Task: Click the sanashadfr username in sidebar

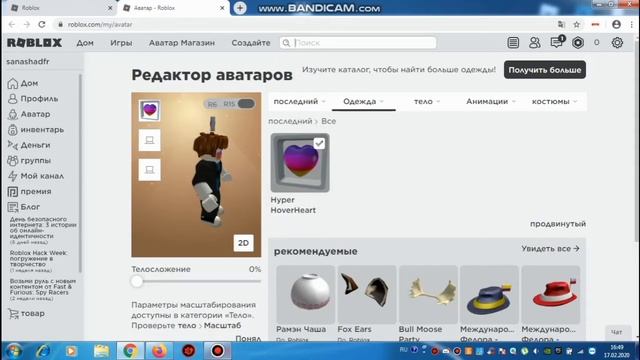Action: point(28,62)
